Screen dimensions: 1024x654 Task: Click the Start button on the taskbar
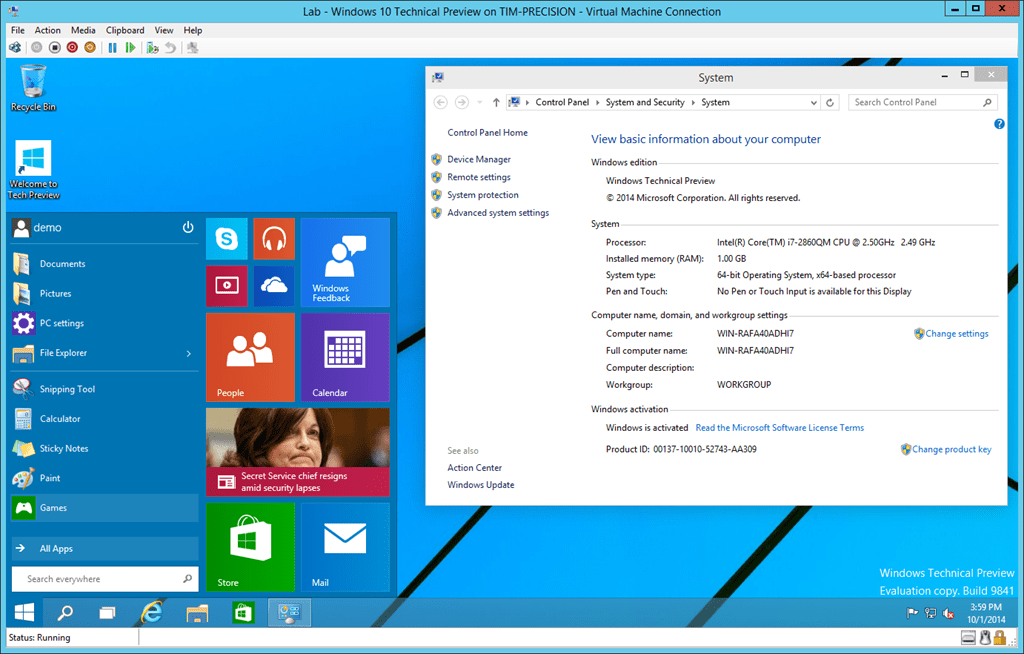pos(24,612)
